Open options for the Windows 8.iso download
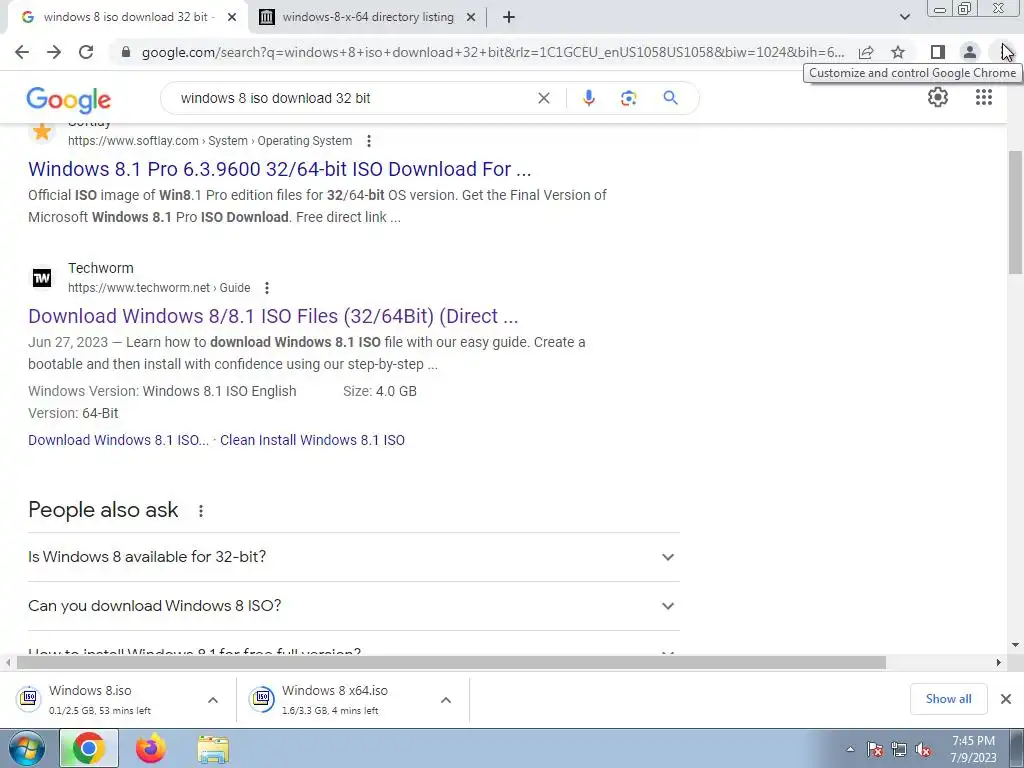Screen dimensions: 1024x768 point(213,700)
